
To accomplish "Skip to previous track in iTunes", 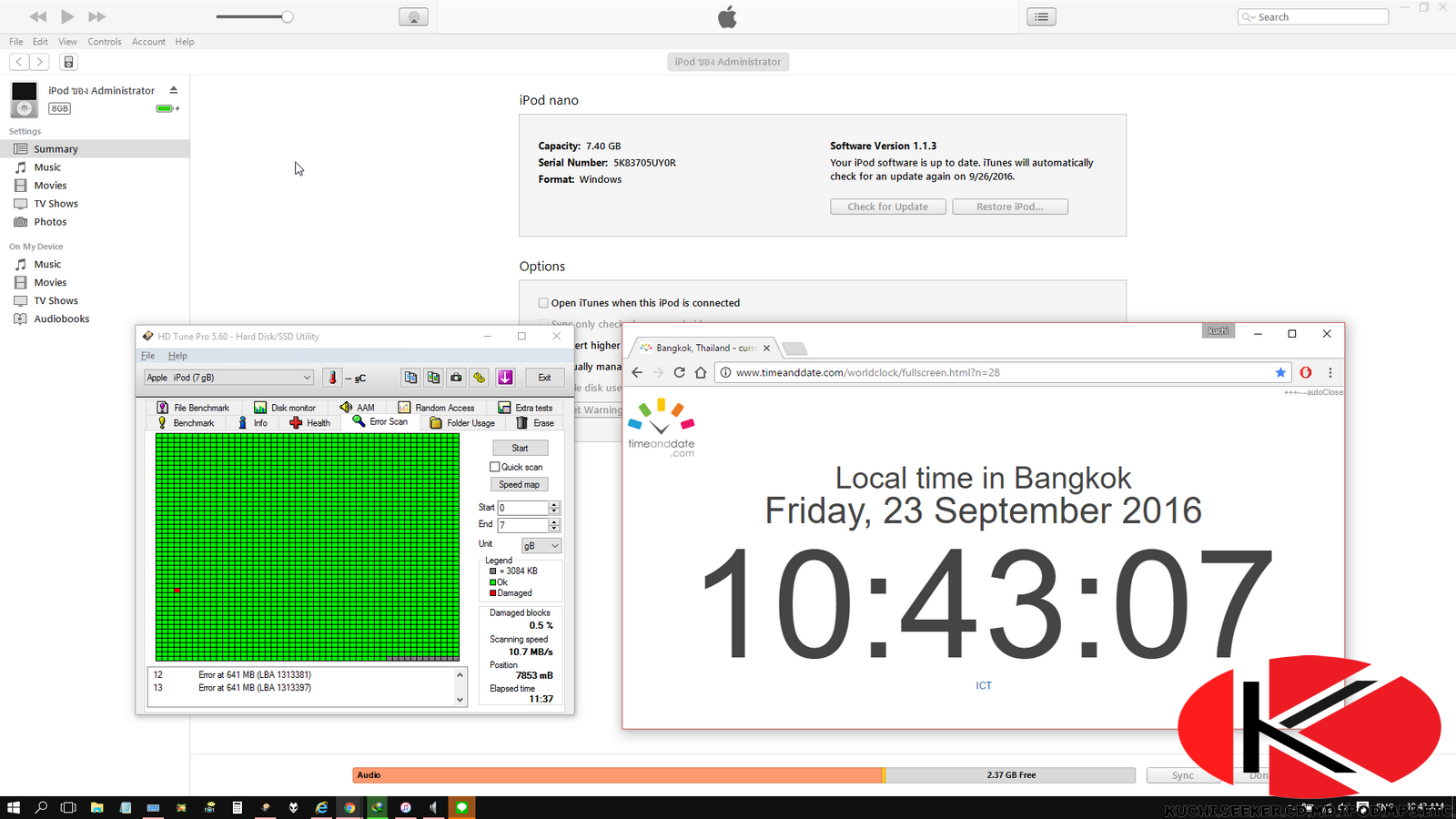I will pyautogui.click(x=37, y=16).
